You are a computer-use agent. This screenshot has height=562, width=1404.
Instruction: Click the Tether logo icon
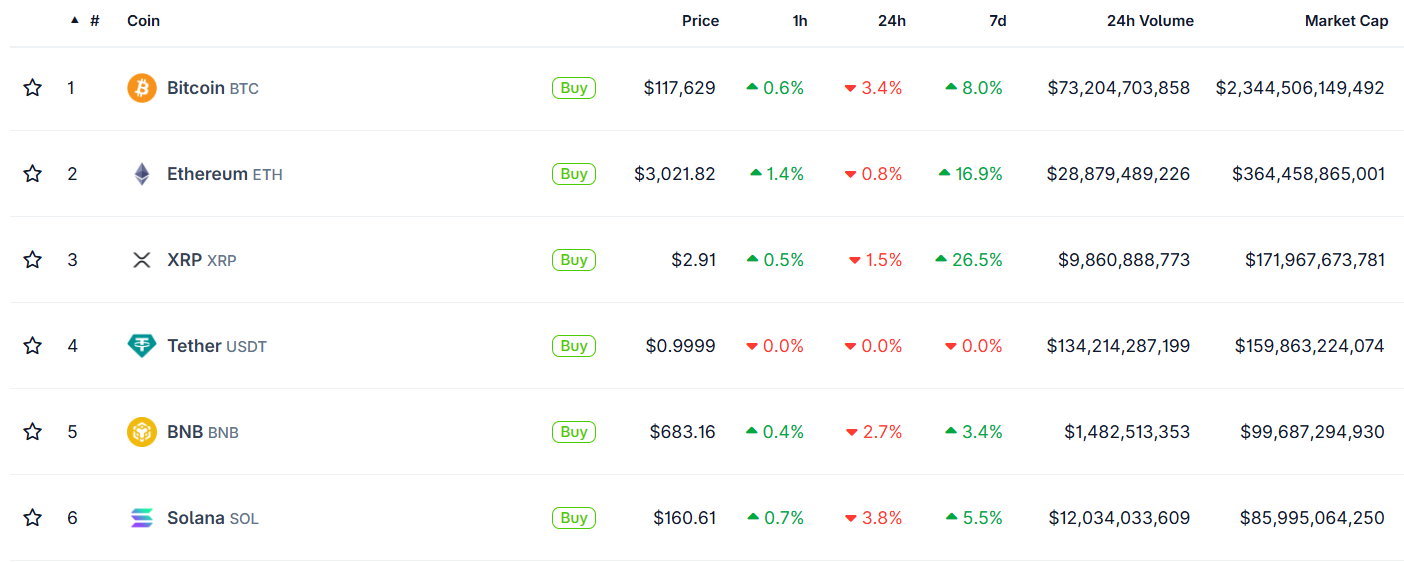(x=142, y=346)
